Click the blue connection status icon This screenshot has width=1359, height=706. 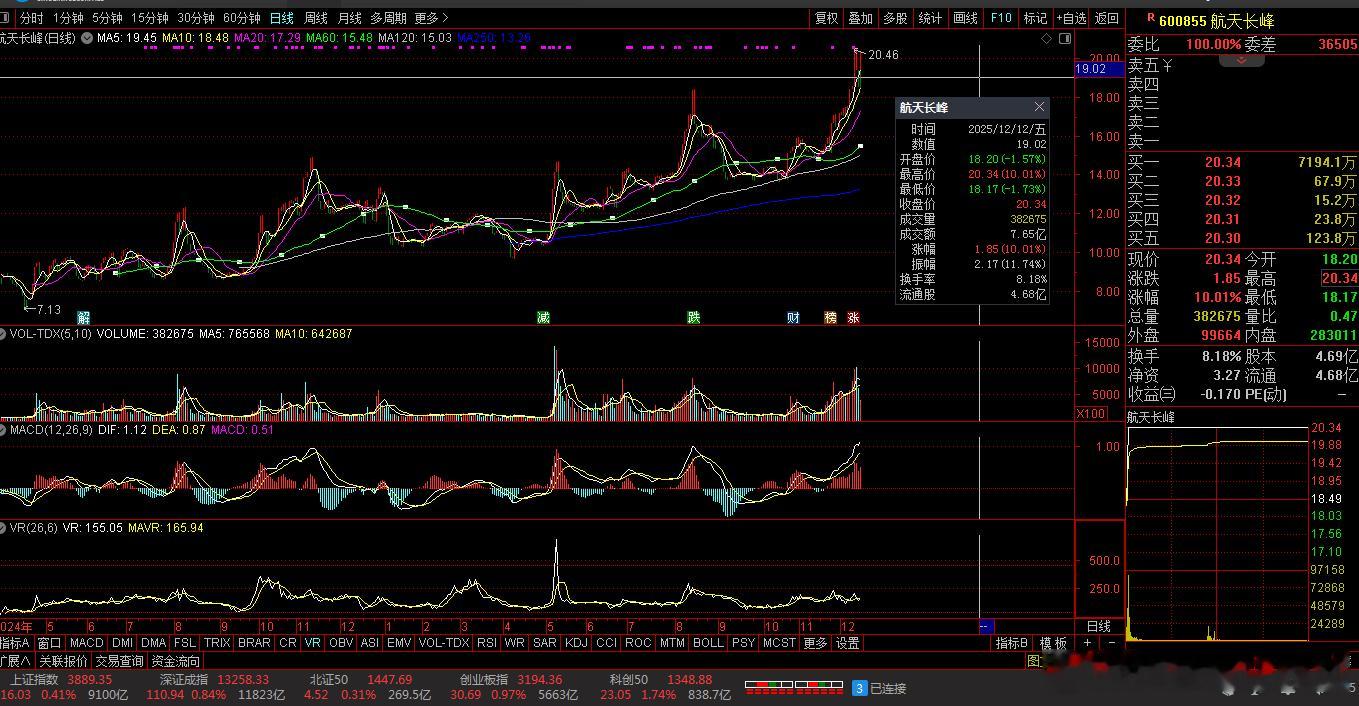coord(858,688)
